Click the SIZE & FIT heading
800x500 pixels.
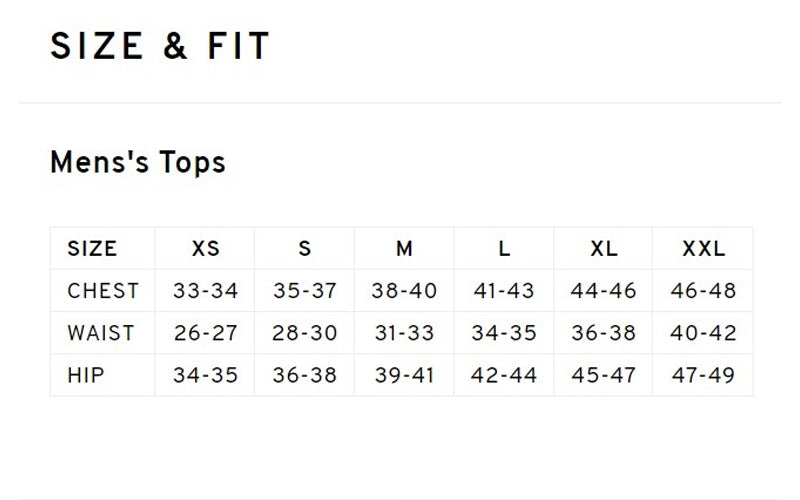pyautogui.click(x=160, y=47)
